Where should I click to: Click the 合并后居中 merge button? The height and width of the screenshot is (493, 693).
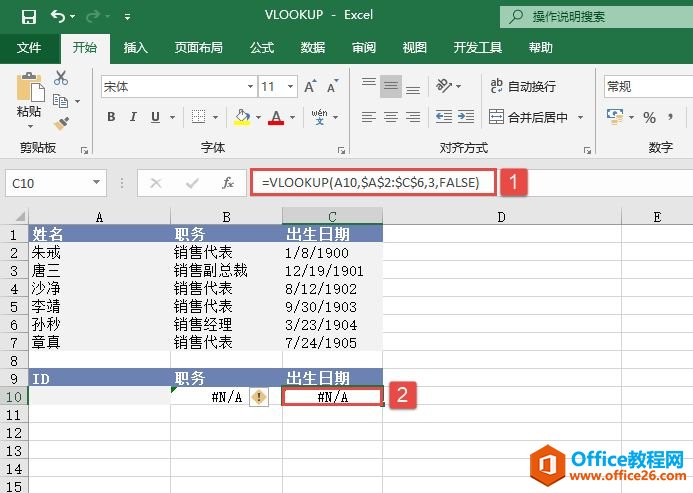(x=528, y=117)
